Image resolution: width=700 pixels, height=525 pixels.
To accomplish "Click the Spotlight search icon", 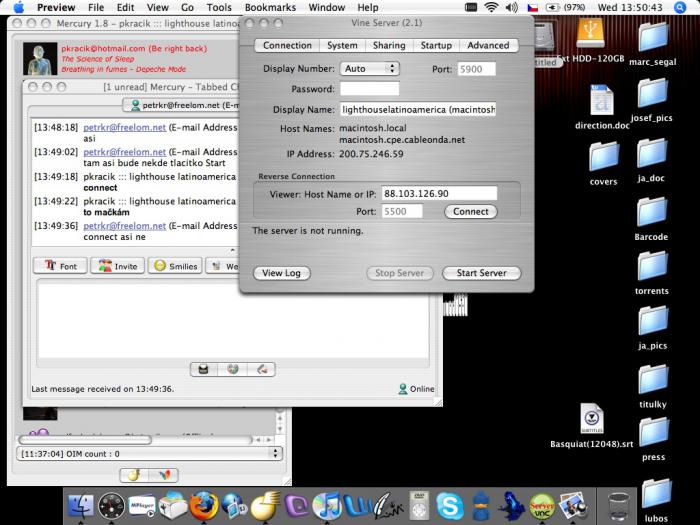I will 679,8.
